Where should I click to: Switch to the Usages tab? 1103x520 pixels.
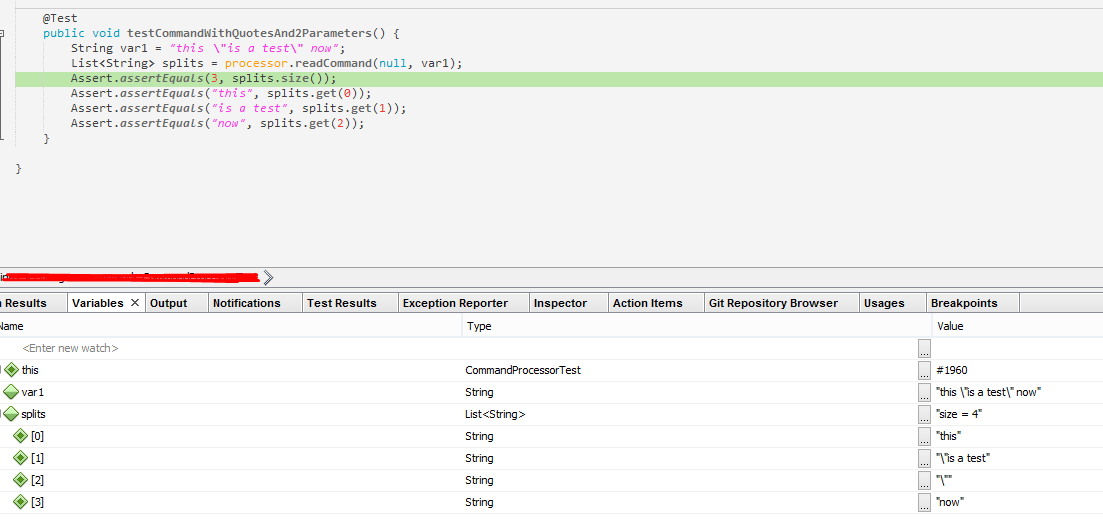point(884,303)
